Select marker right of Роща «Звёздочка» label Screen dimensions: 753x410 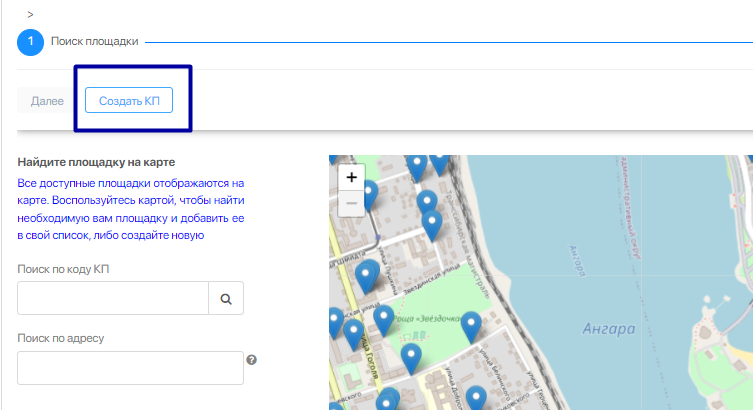click(471, 325)
